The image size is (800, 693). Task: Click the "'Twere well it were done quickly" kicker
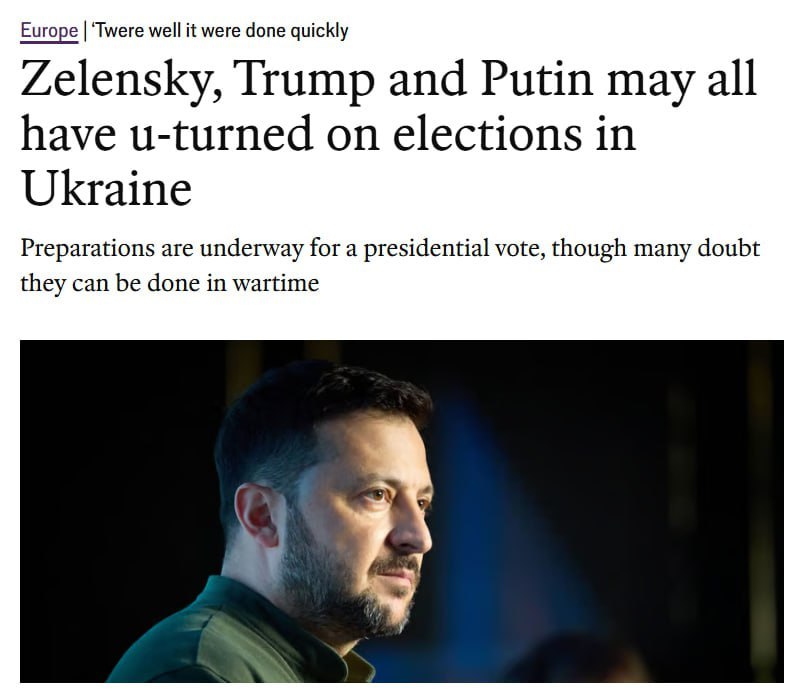[x=220, y=30]
